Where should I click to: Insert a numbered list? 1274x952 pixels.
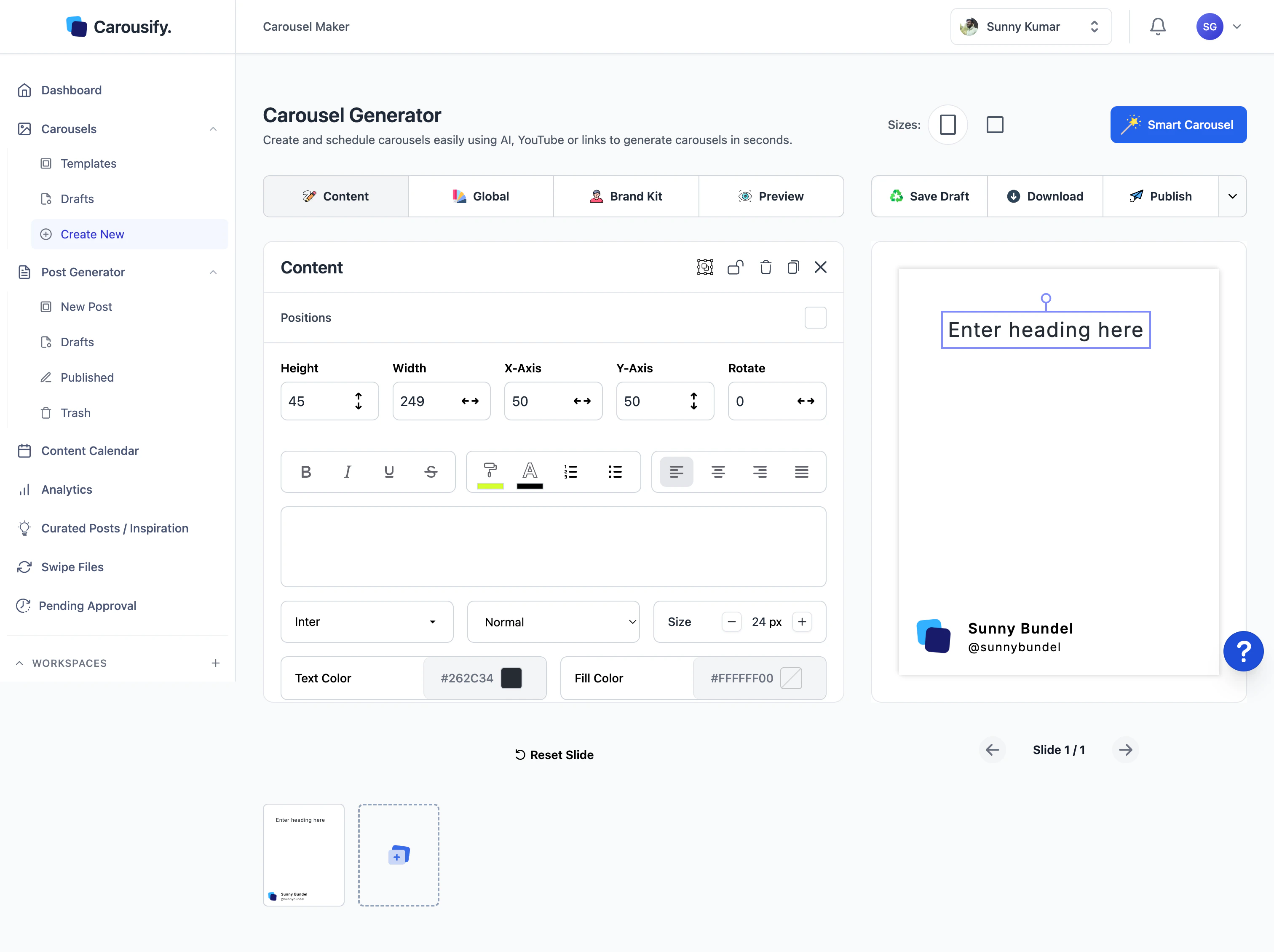click(571, 472)
